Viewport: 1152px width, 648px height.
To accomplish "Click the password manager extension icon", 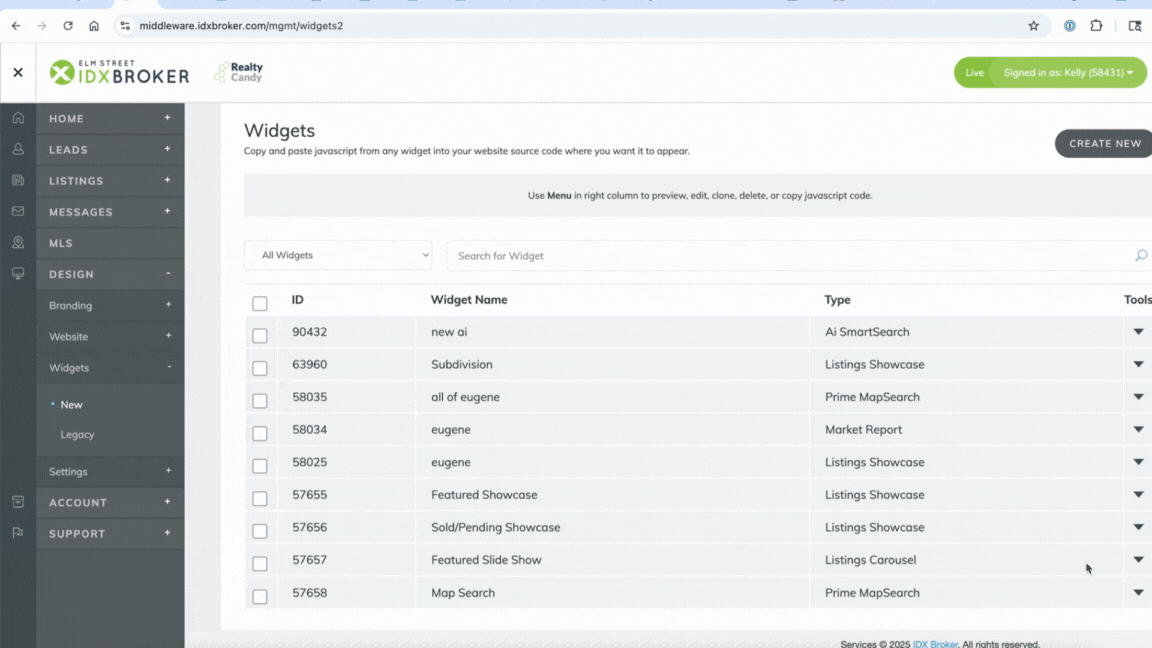I will tap(1070, 26).
